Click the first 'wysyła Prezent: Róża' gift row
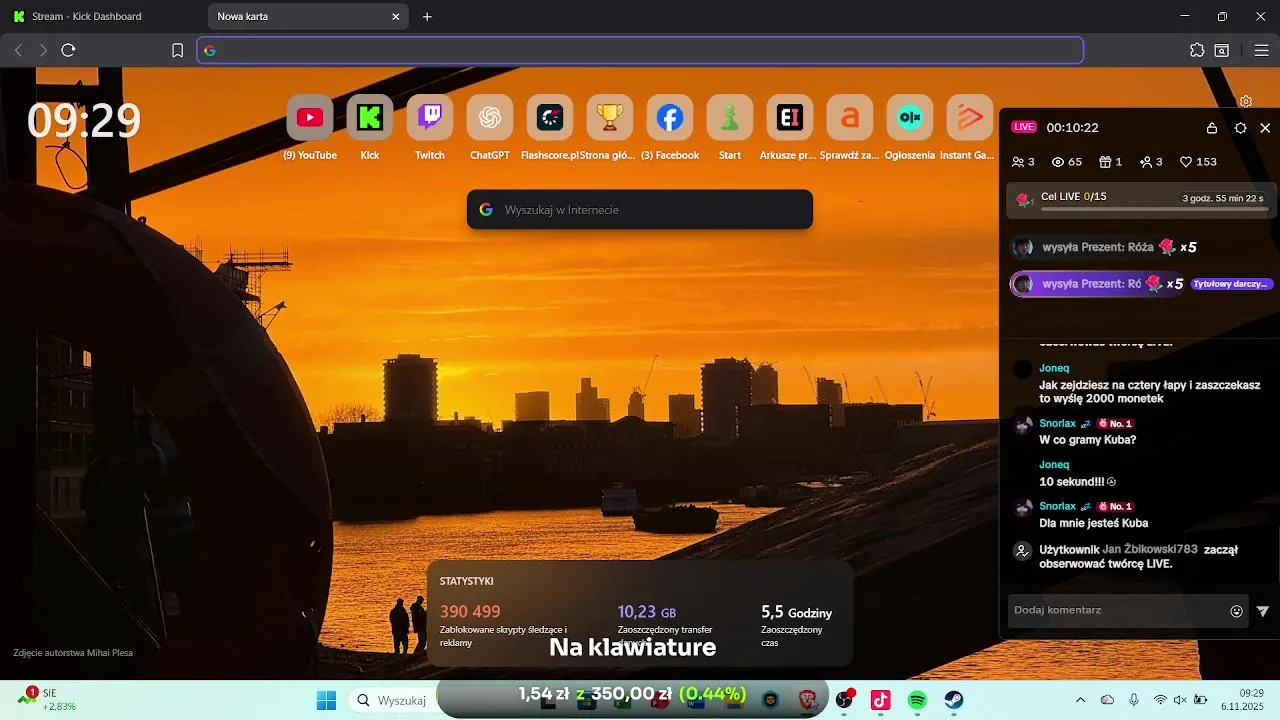Image resolution: width=1280 pixels, height=720 pixels. coord(1105,247)
